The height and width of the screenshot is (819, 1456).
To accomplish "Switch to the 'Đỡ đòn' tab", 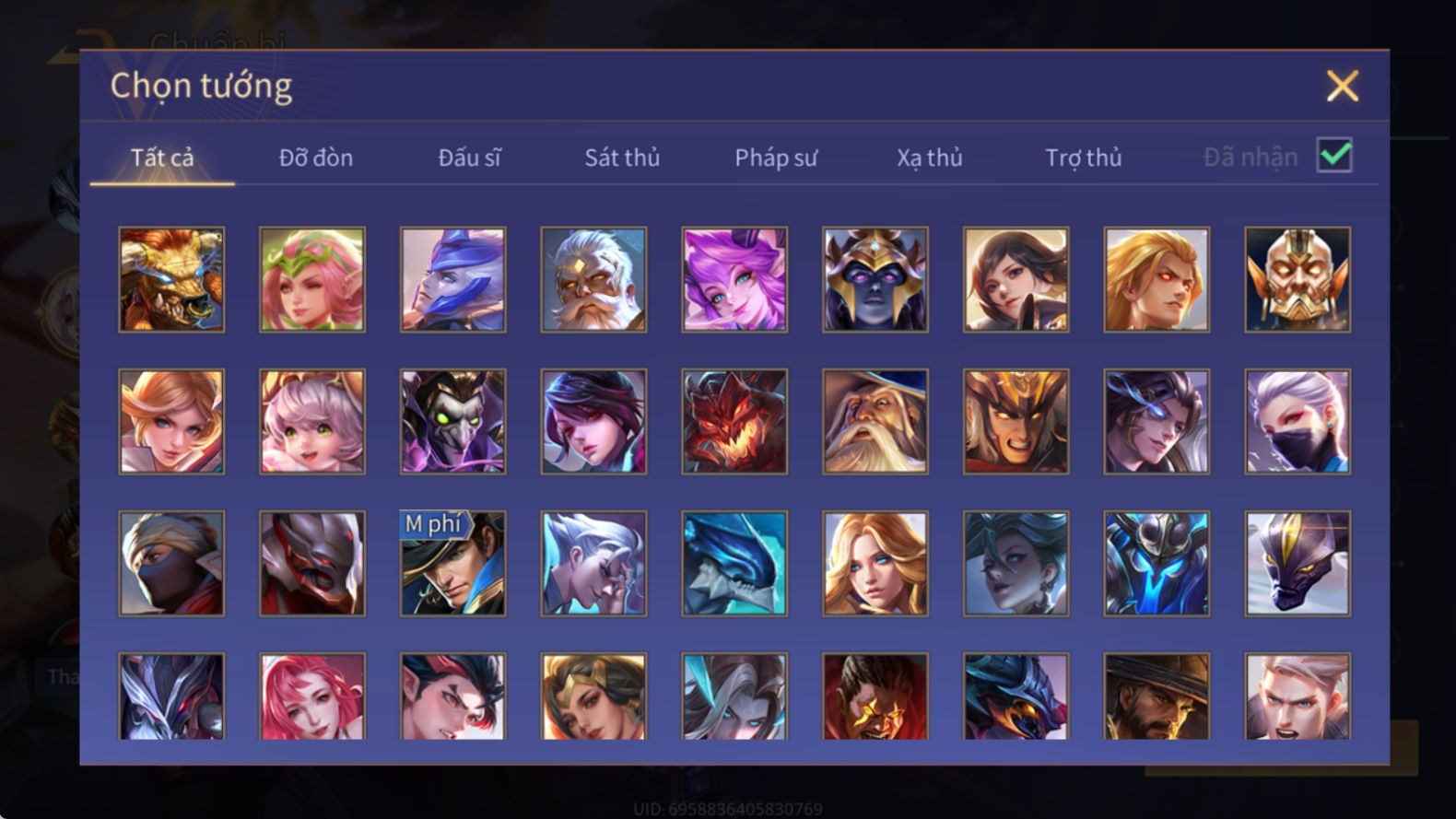I will 316,158.
